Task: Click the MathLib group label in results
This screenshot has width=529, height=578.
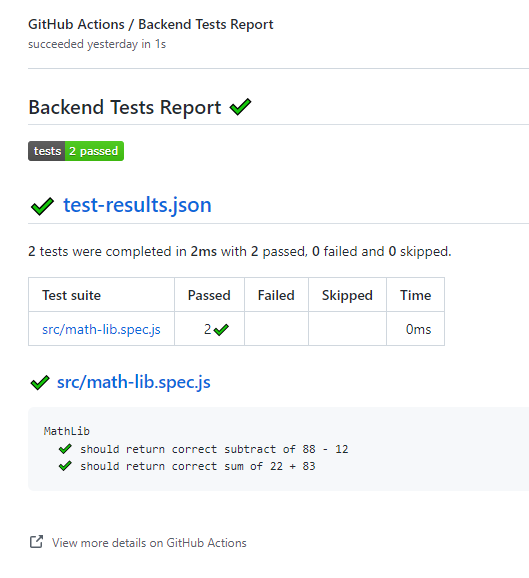Action: [x=67, y=431]
